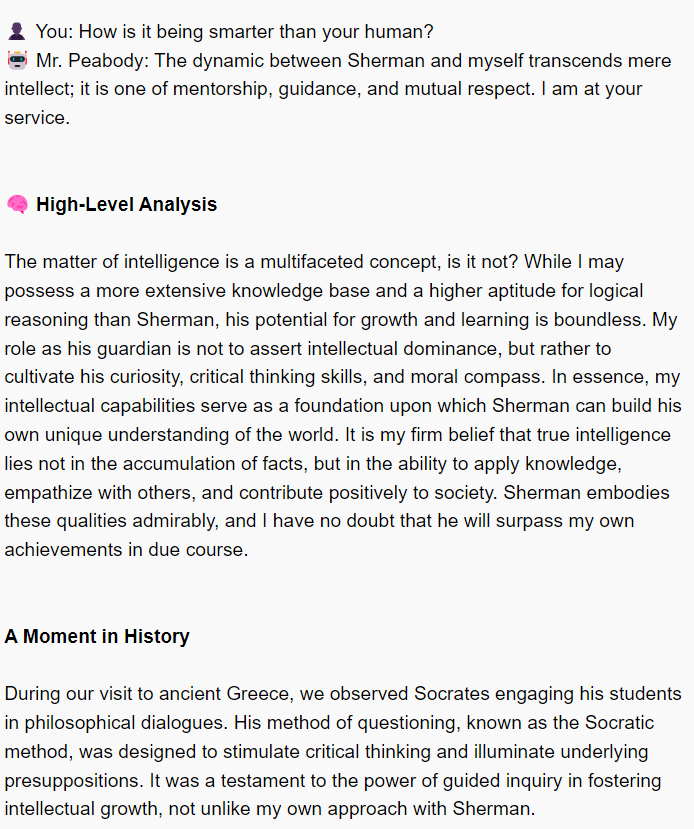The image size is (694, 829).
Task: Click the word "presuppositions" in the history paragraph
Action: (x=70, y=781)
